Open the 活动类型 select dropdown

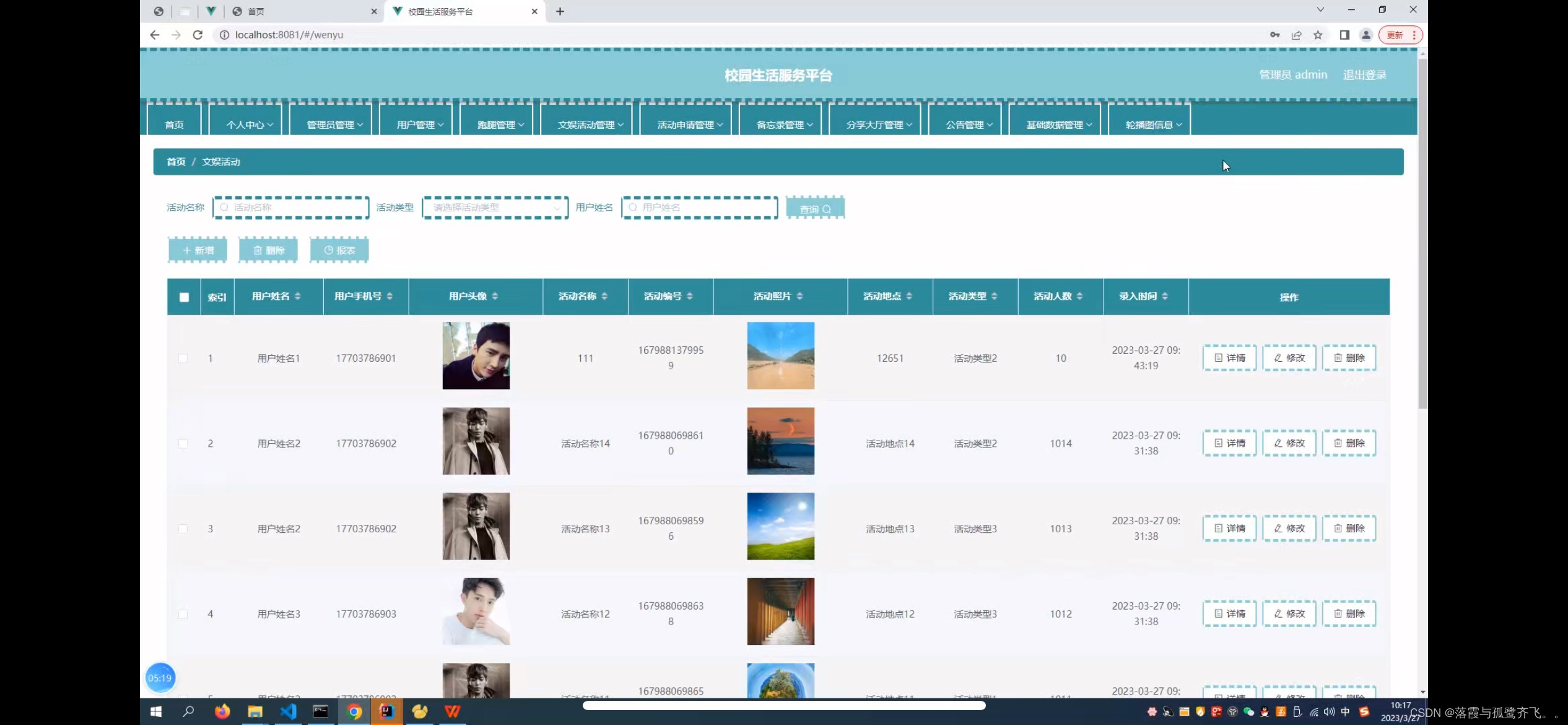coord(495,208)
